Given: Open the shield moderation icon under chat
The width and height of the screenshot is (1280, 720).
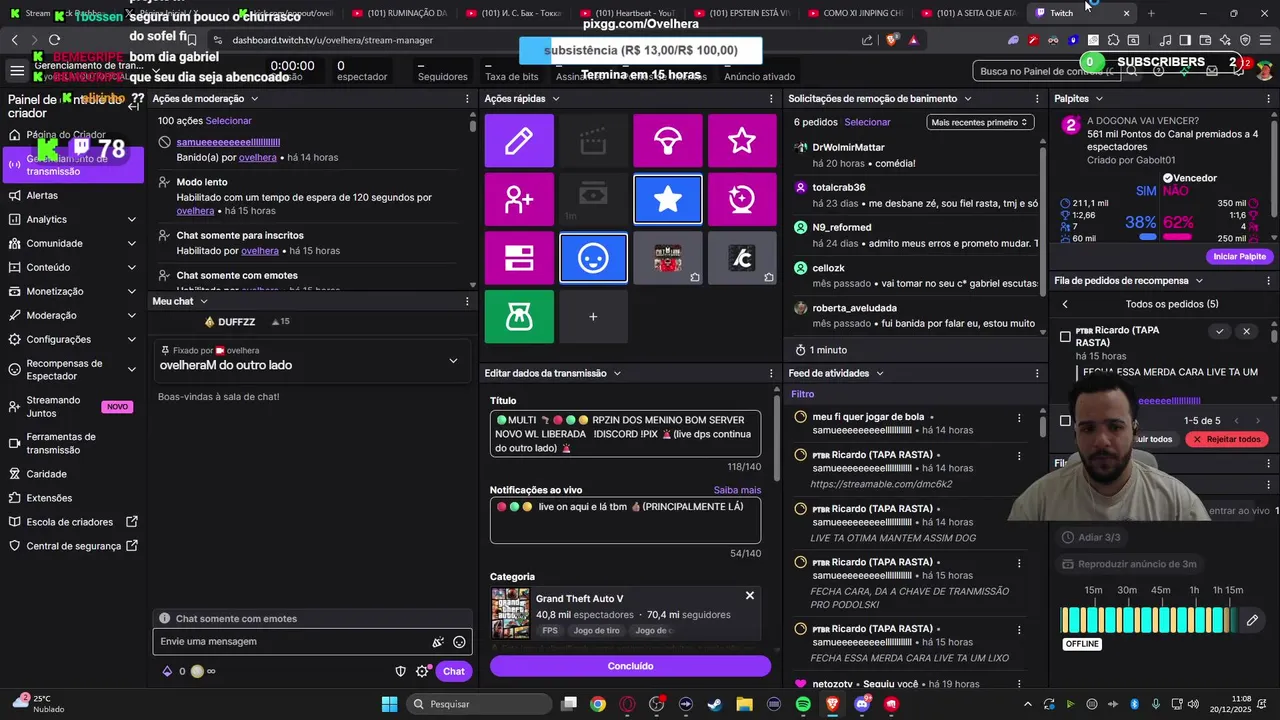Looking at the screenshot, I should (401, 671).
